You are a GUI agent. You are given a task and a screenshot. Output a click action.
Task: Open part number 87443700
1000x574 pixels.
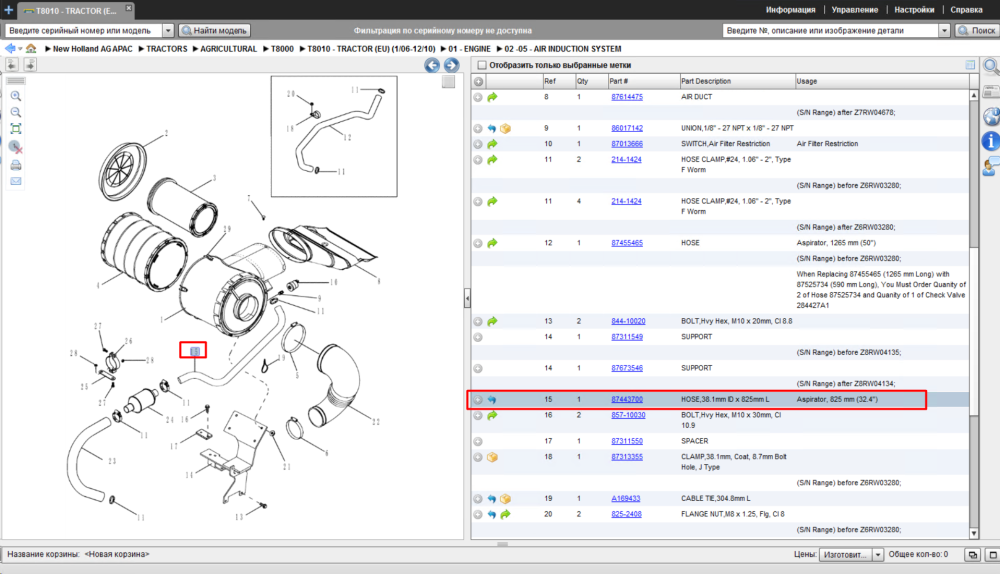coord(627,399)
